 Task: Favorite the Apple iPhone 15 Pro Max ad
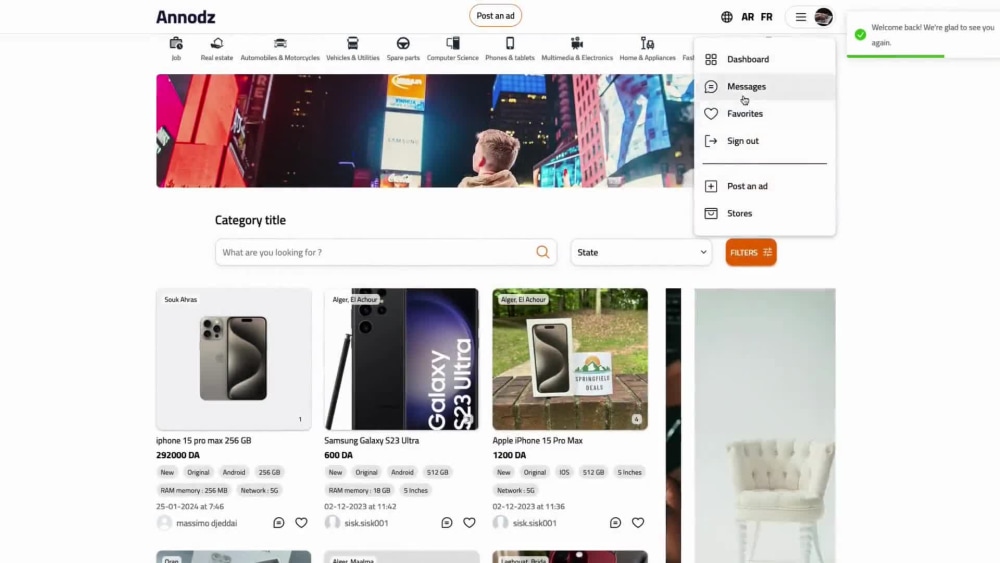click(x=638, y=523)
